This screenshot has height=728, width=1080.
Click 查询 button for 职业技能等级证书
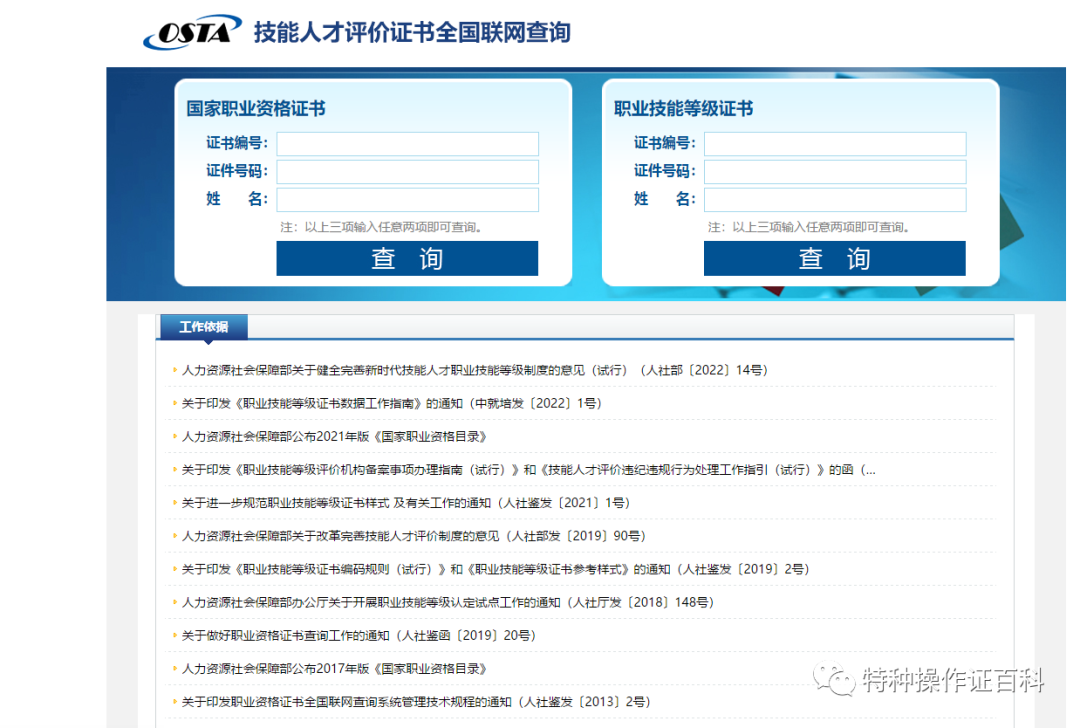coord(835,258)
